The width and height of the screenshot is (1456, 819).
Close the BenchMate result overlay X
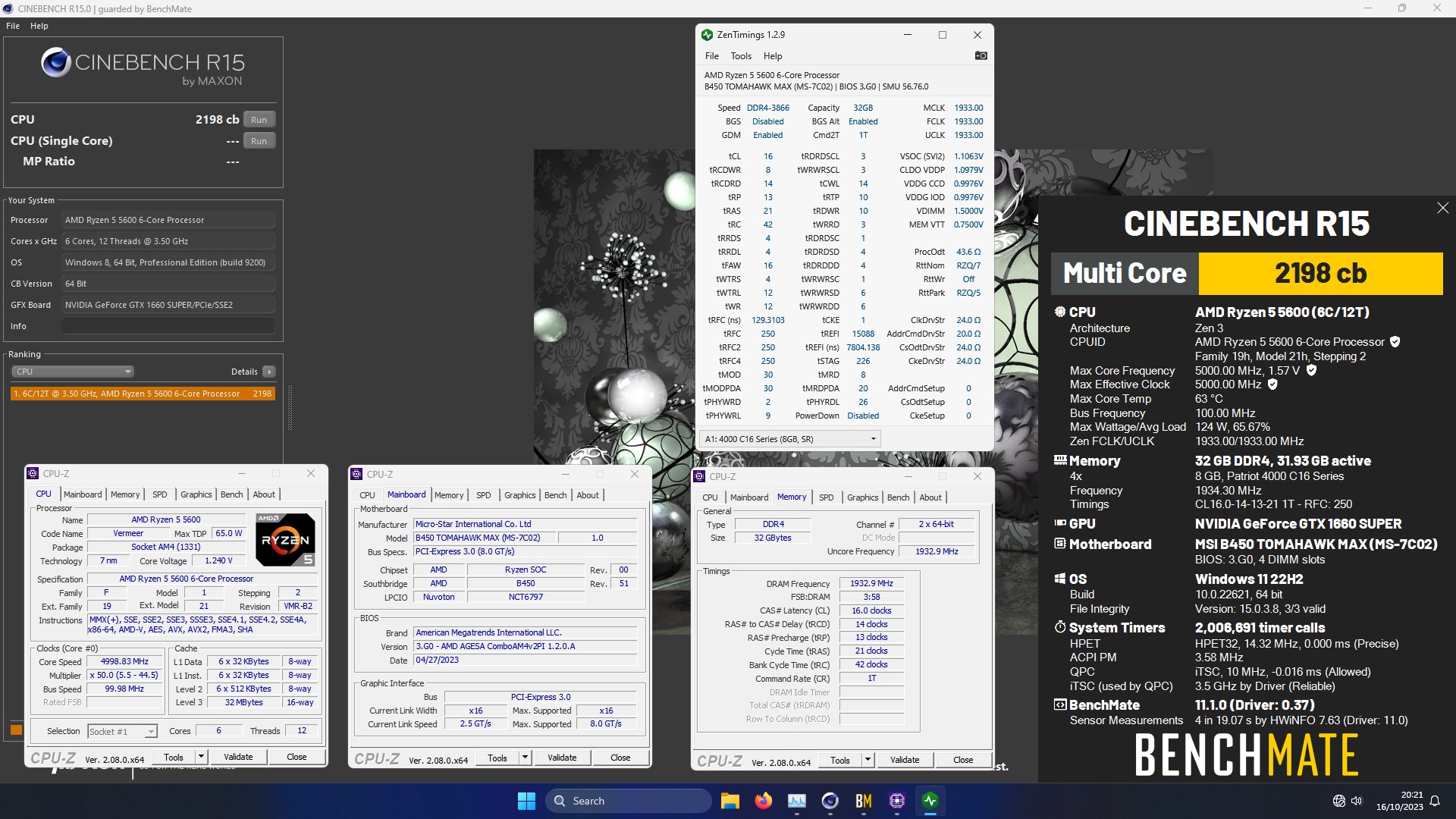(1442, 208)
